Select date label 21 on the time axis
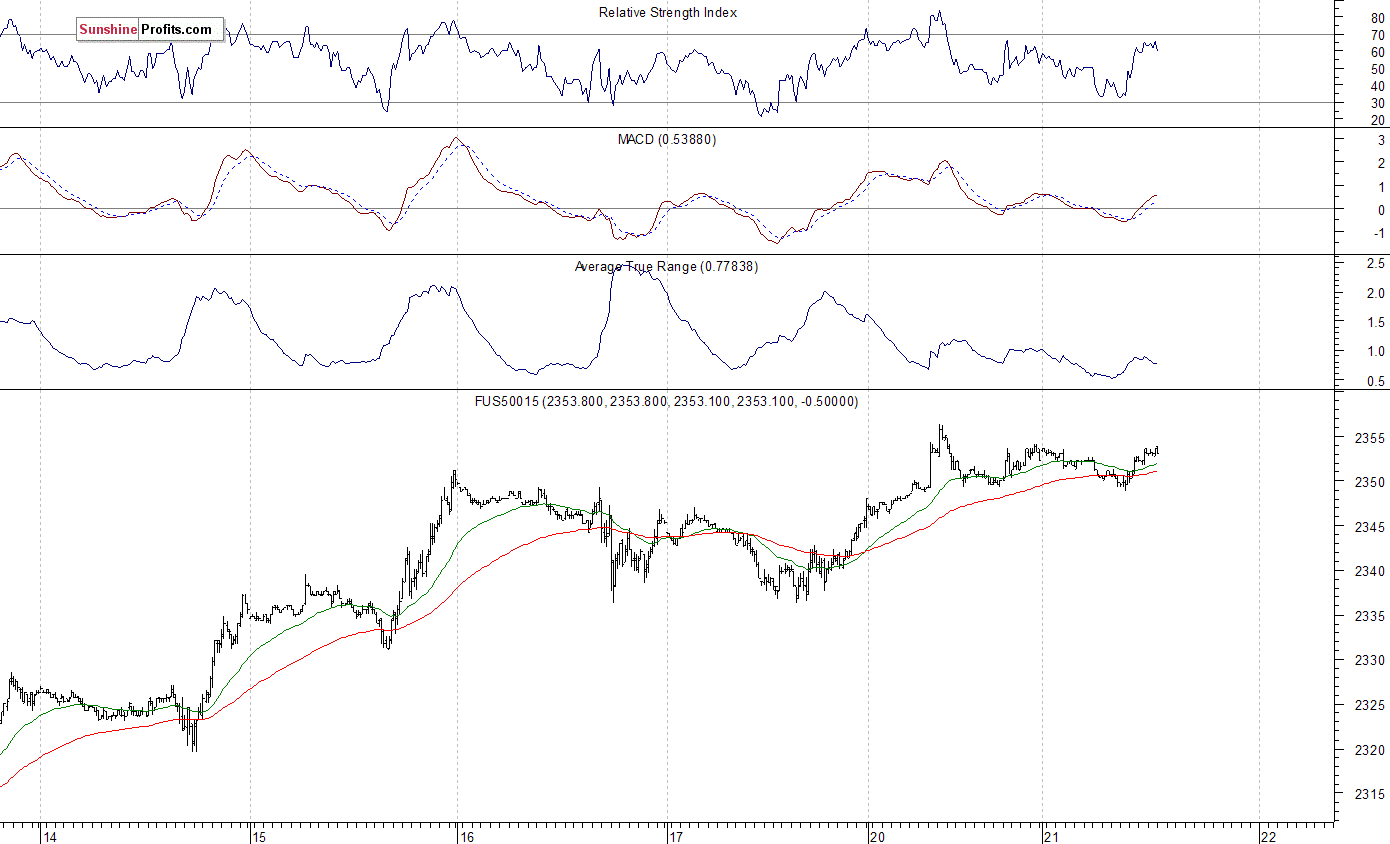The image size is (1390, 844). point(1050,836)
